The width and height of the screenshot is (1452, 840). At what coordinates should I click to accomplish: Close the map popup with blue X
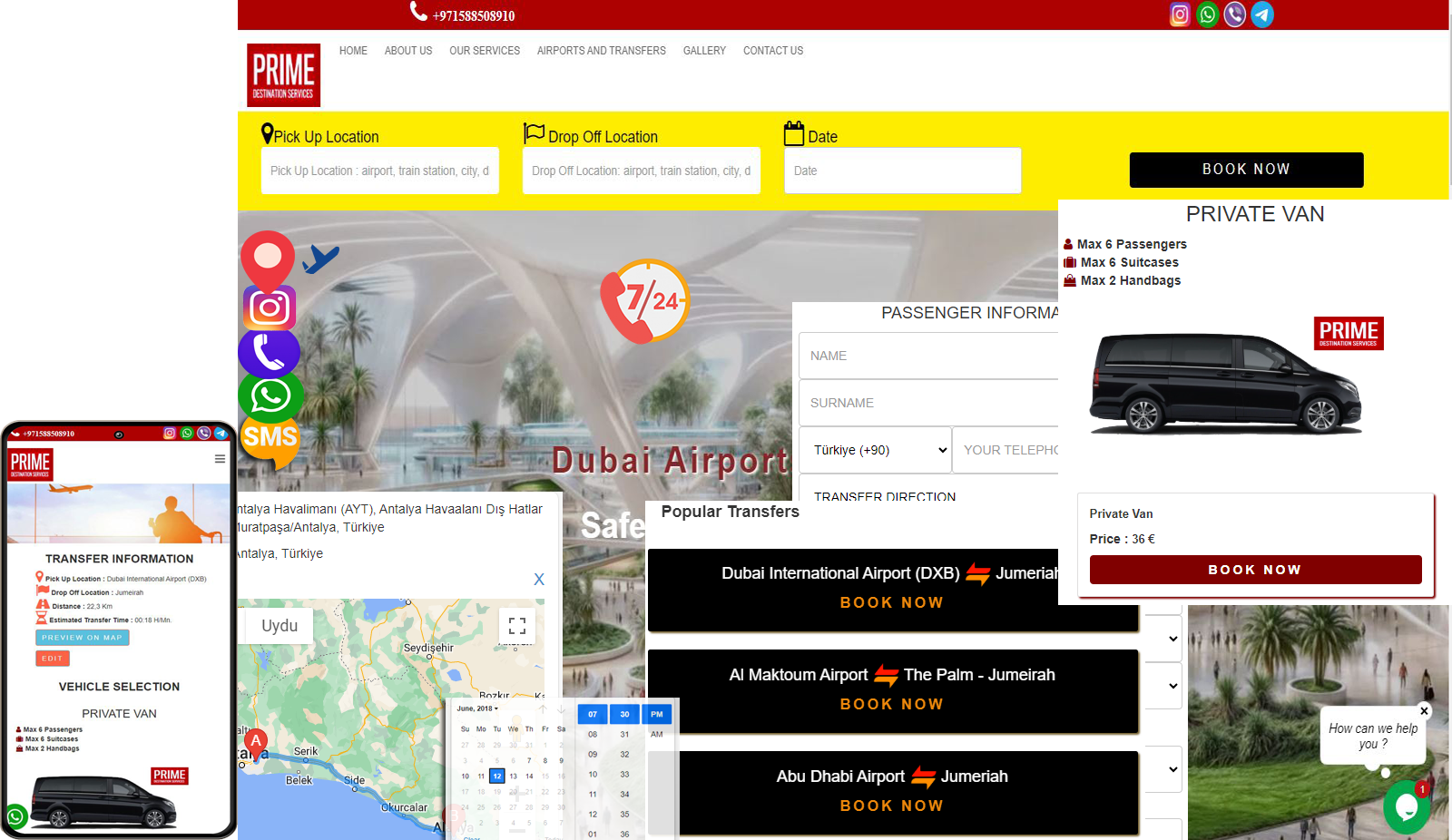pos(539,579)
